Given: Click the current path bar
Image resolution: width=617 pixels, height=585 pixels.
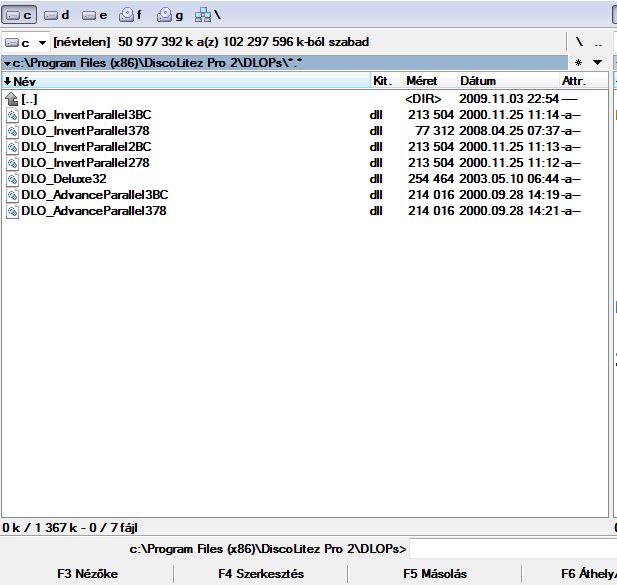Looking at the screenshot, I should point(284,63).
